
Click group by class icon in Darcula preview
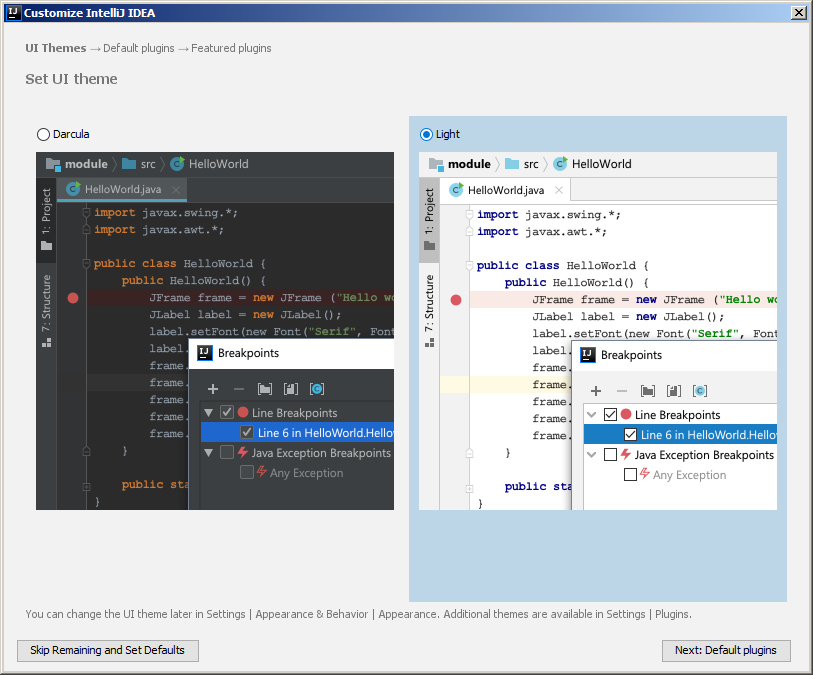point(317,389)
